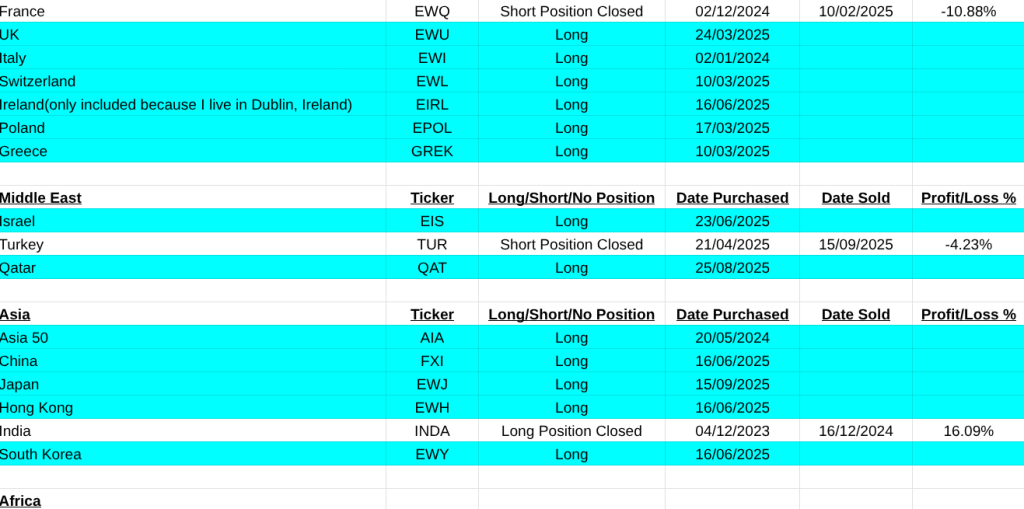Select the 16.09% profit cell
The image size is (1024, 509).
pos(967,431)
